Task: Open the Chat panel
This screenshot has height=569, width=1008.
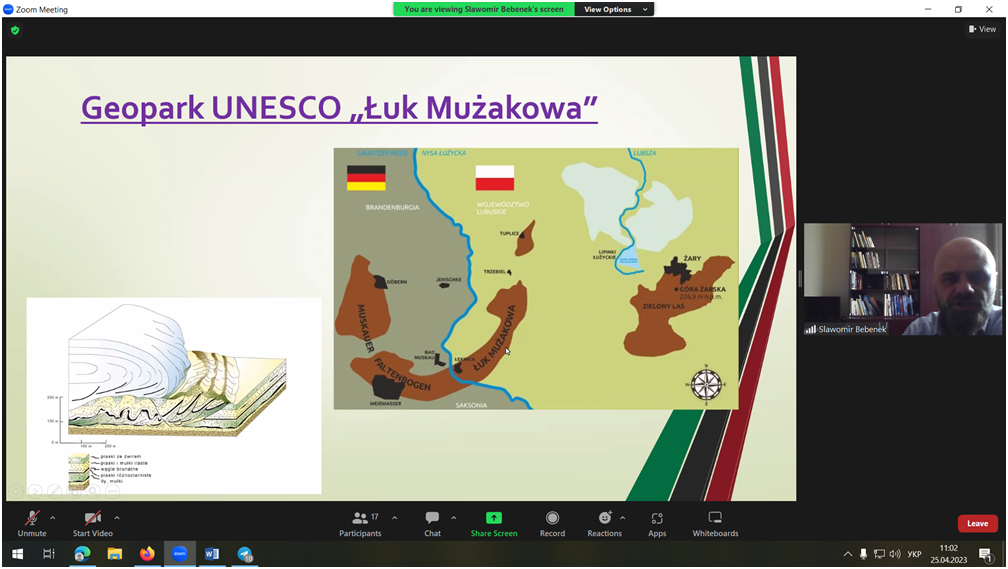Action: pyautogui.click(x=432, y=521)
